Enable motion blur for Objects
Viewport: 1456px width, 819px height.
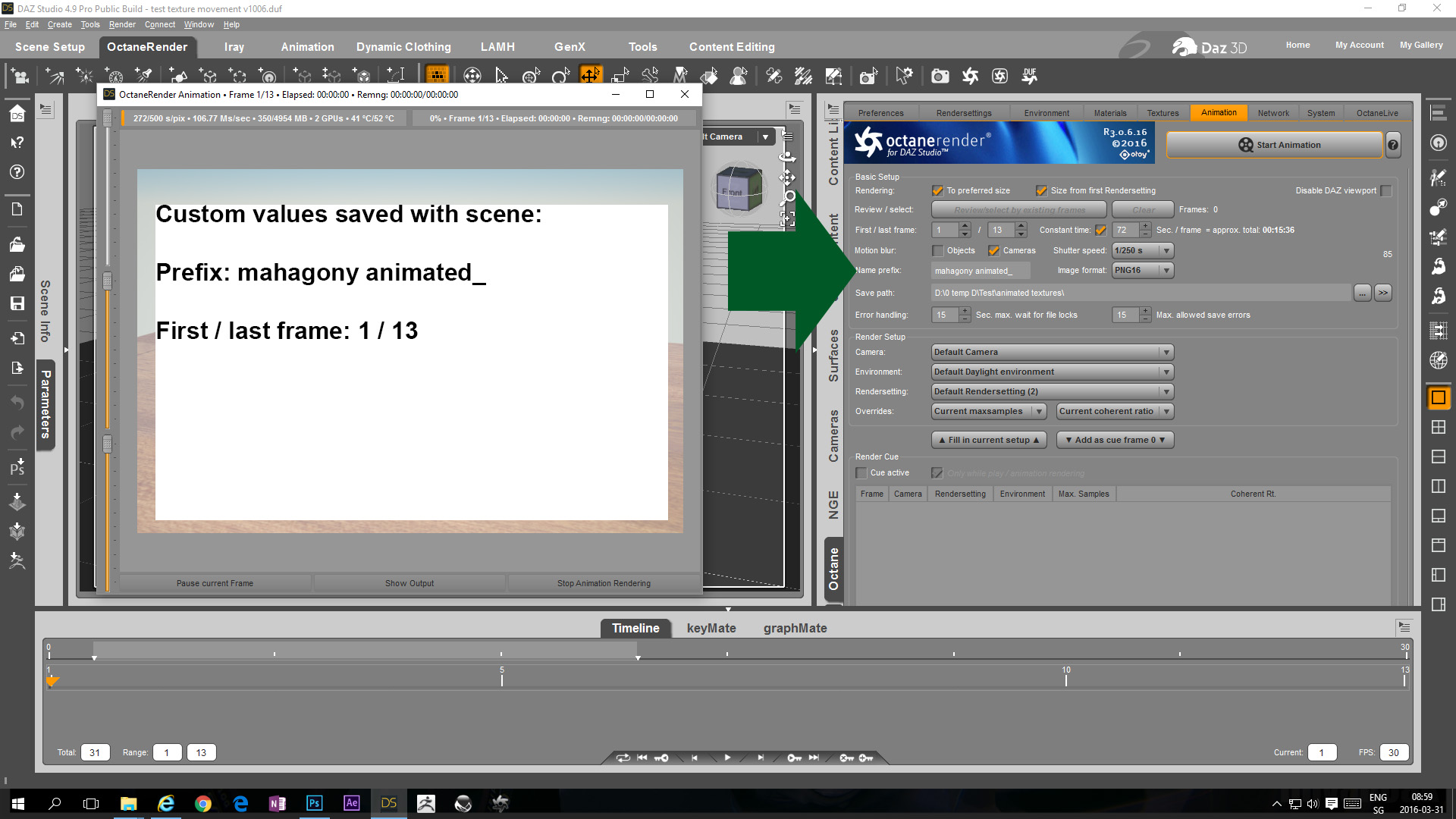(x=938, y=251)
